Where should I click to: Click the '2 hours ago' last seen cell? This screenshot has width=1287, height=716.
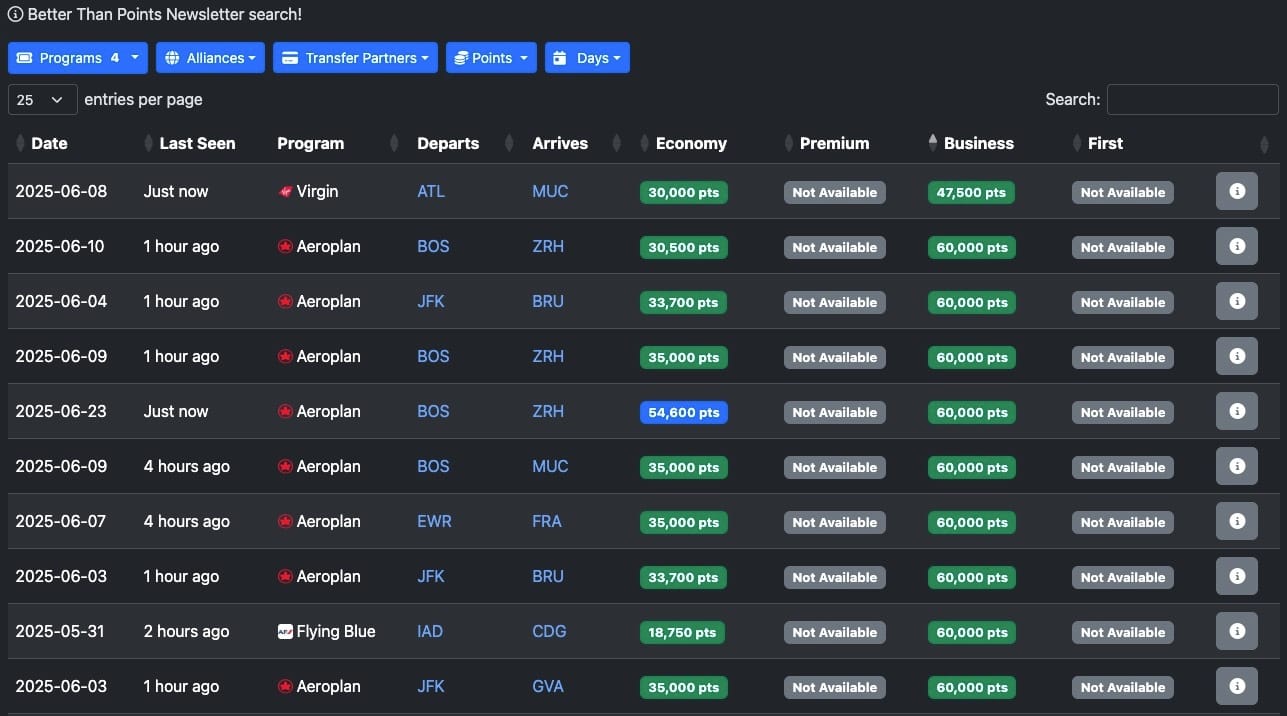click(x=186, y=631)
